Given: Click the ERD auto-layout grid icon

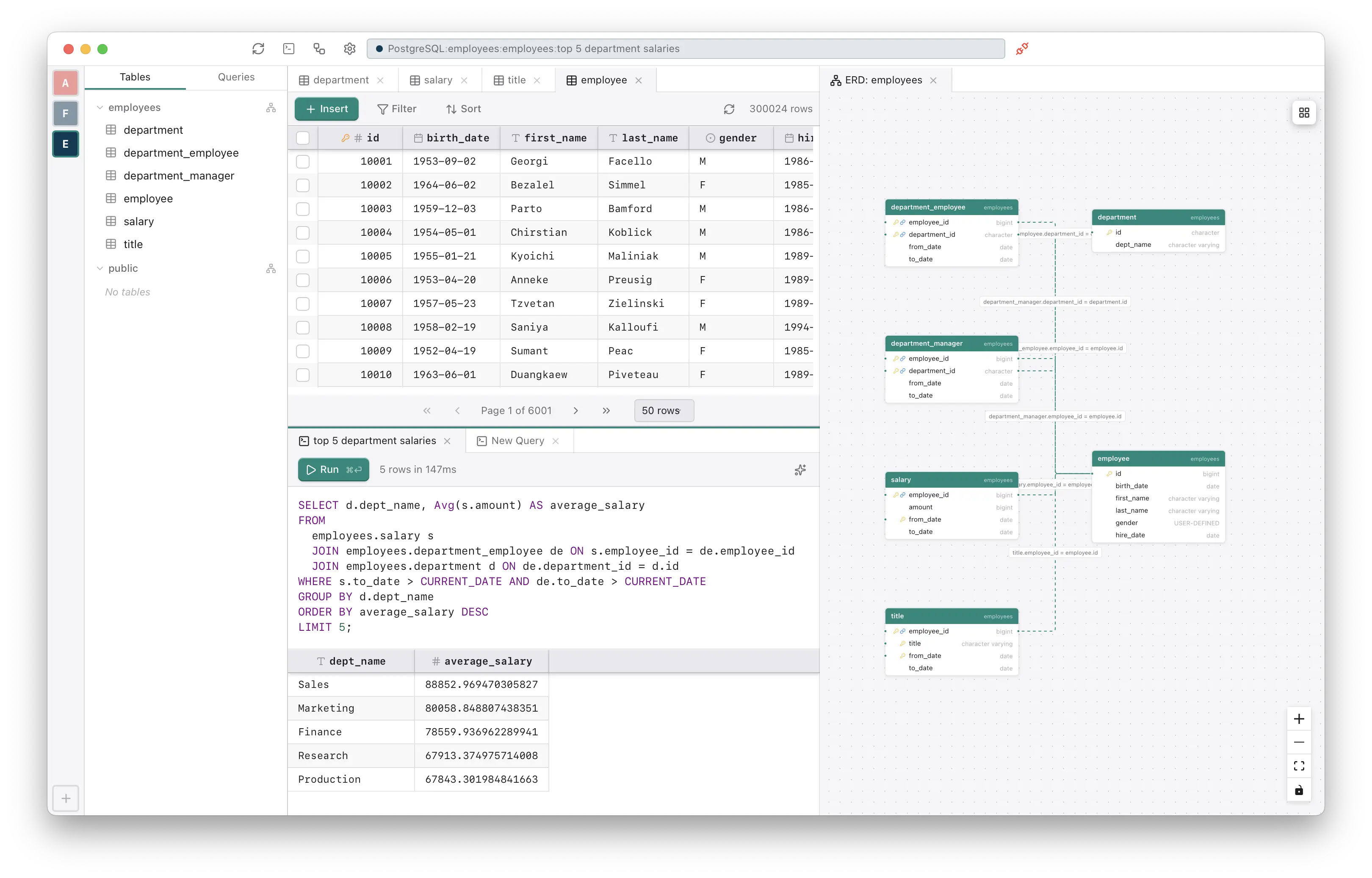Looking at the screenshot, I should (x=1303, y=113).
